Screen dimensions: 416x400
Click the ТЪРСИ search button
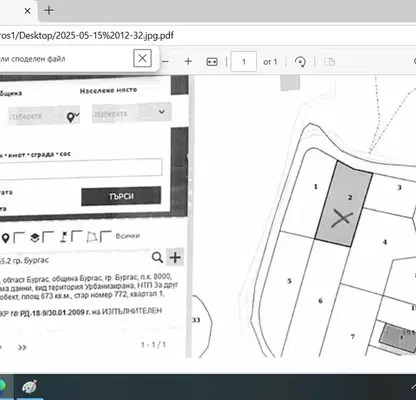tap(121, 196)
